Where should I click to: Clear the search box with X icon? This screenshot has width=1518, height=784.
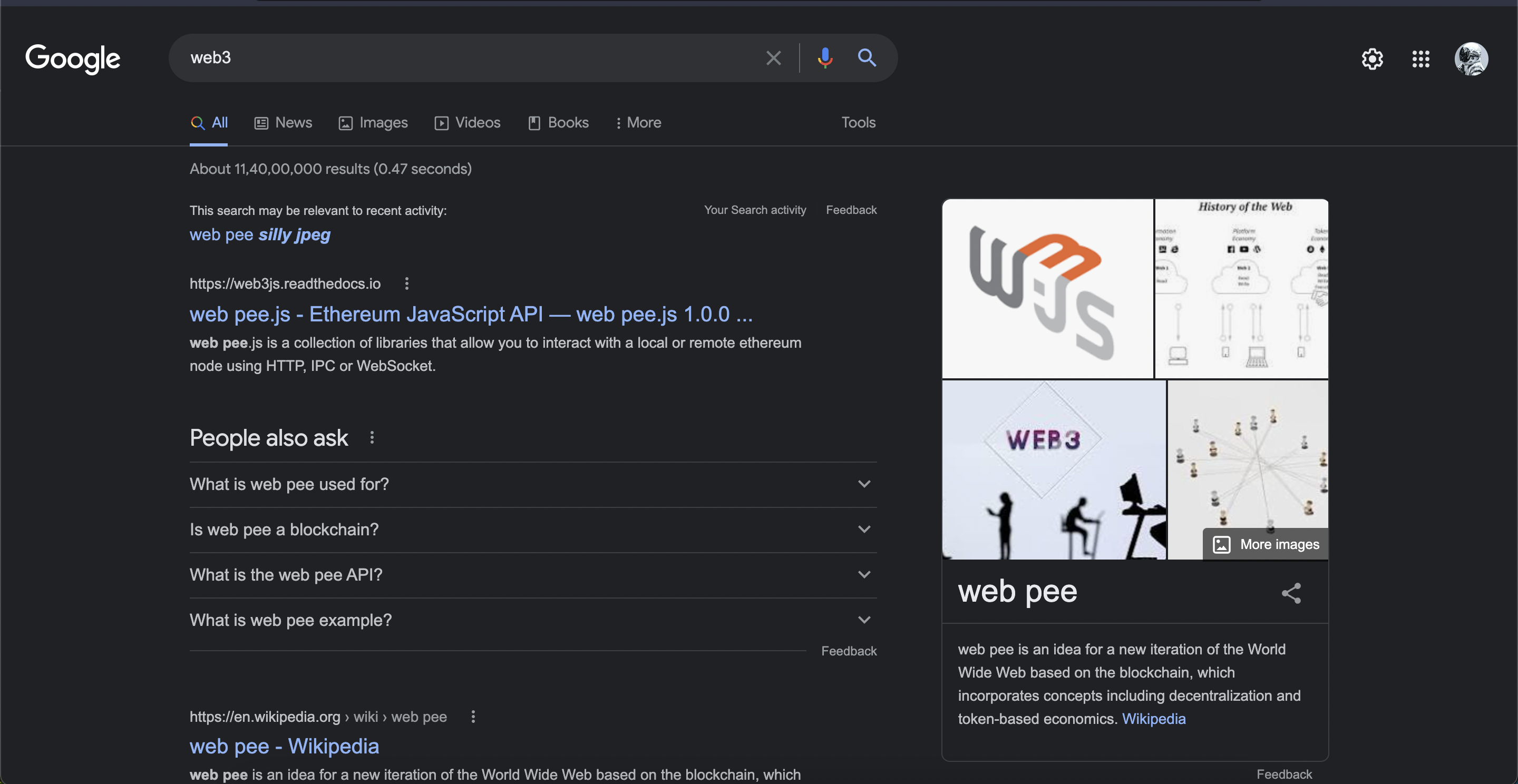(773, 58)
